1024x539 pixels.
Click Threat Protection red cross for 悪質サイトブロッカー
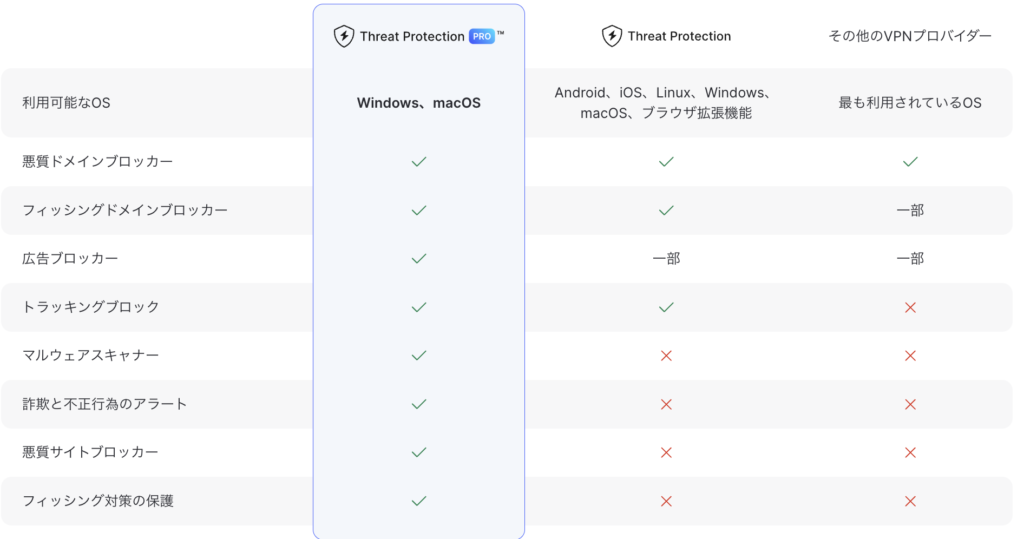click(666, 452)
